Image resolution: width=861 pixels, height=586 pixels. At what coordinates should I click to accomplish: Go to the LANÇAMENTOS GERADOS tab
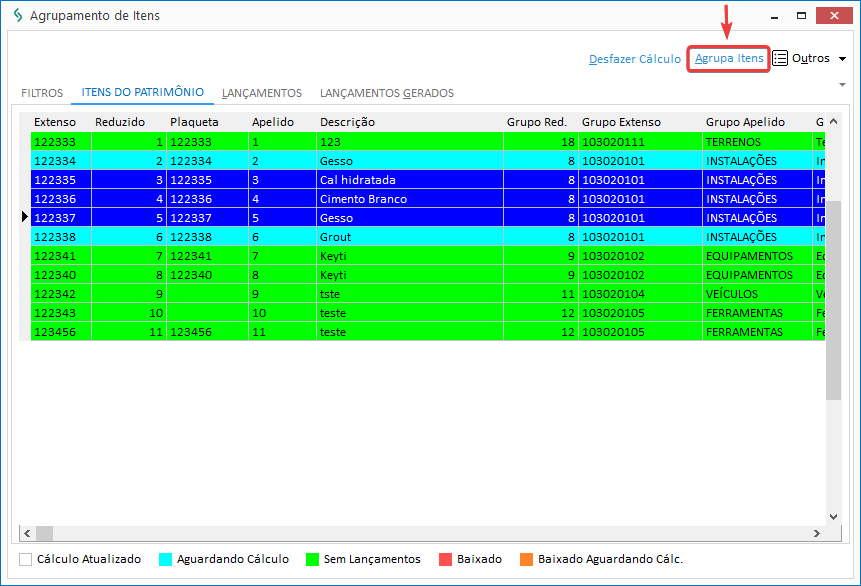coord(387,93)
